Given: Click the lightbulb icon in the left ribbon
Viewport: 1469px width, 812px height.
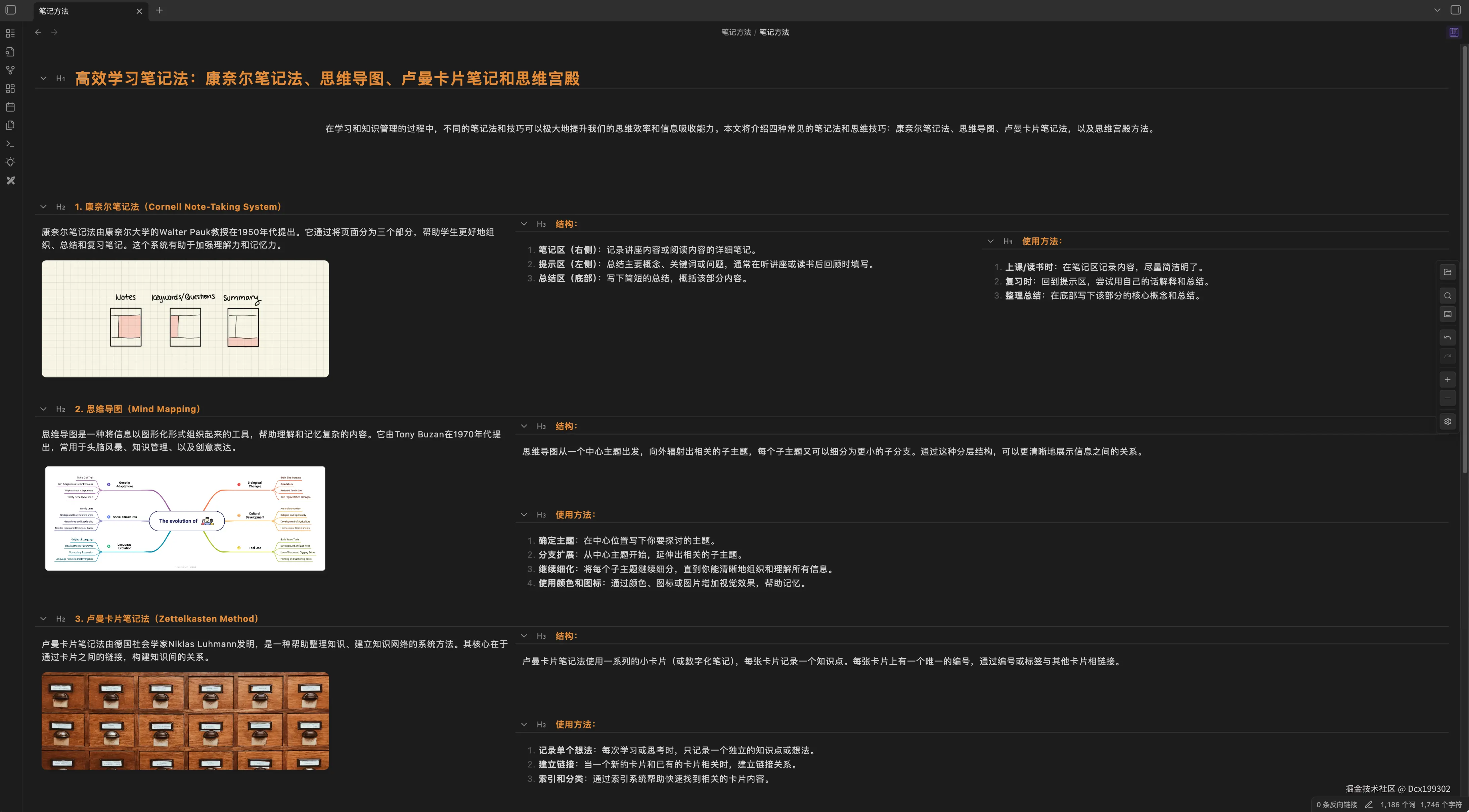Looking at the screenshot, I should pos(10,162).
